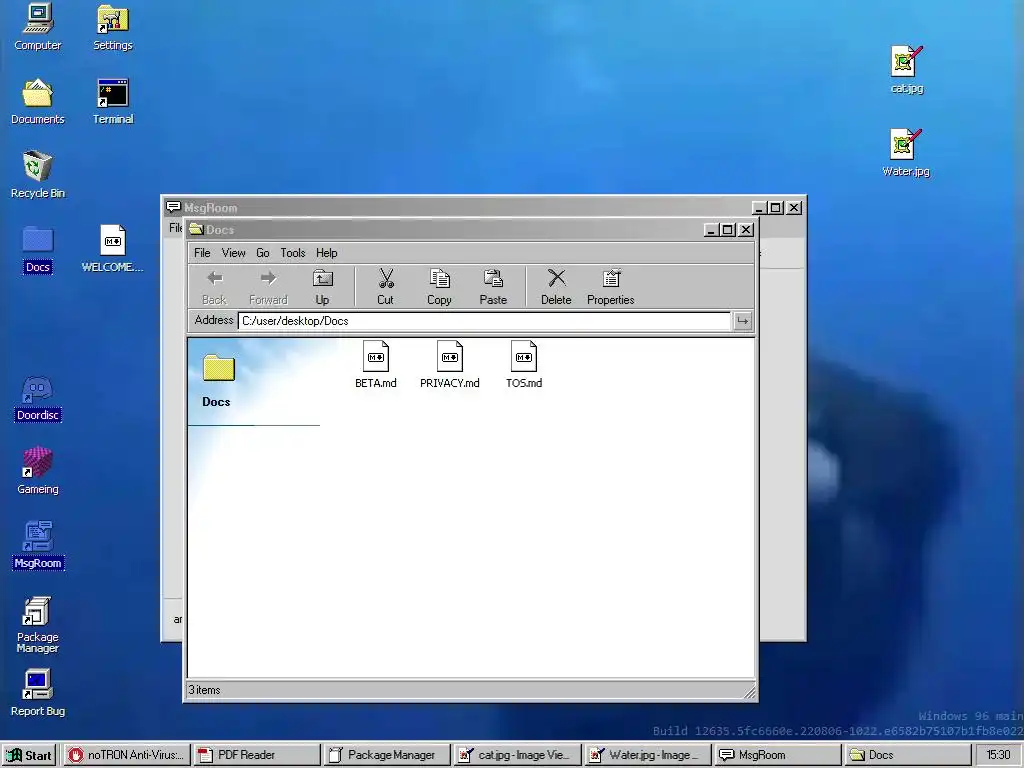The height and width of the screenshot is (768, 1024).
Task: Click the Cut scissors tool
Action: pos(385,287)
